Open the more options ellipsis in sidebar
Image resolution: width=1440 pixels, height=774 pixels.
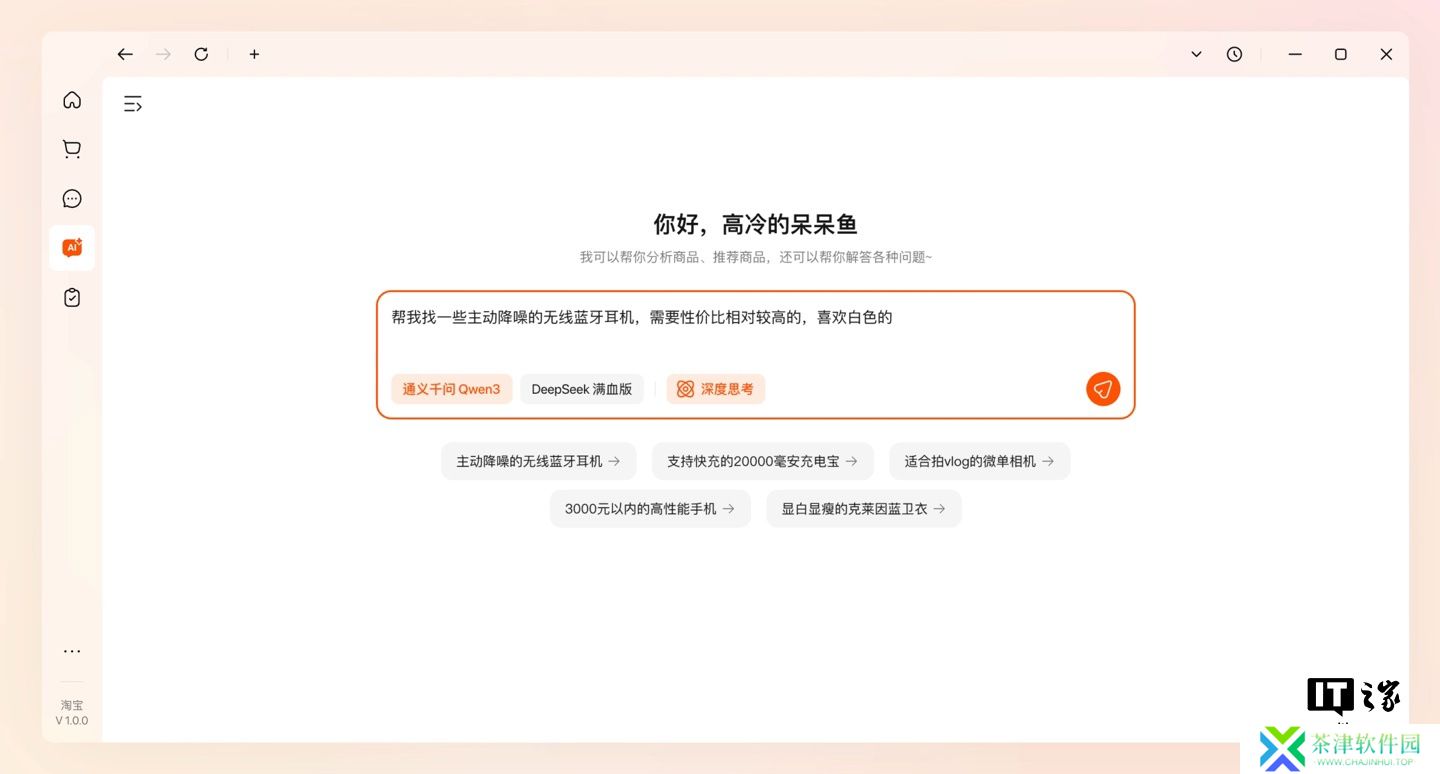[72, 651]
